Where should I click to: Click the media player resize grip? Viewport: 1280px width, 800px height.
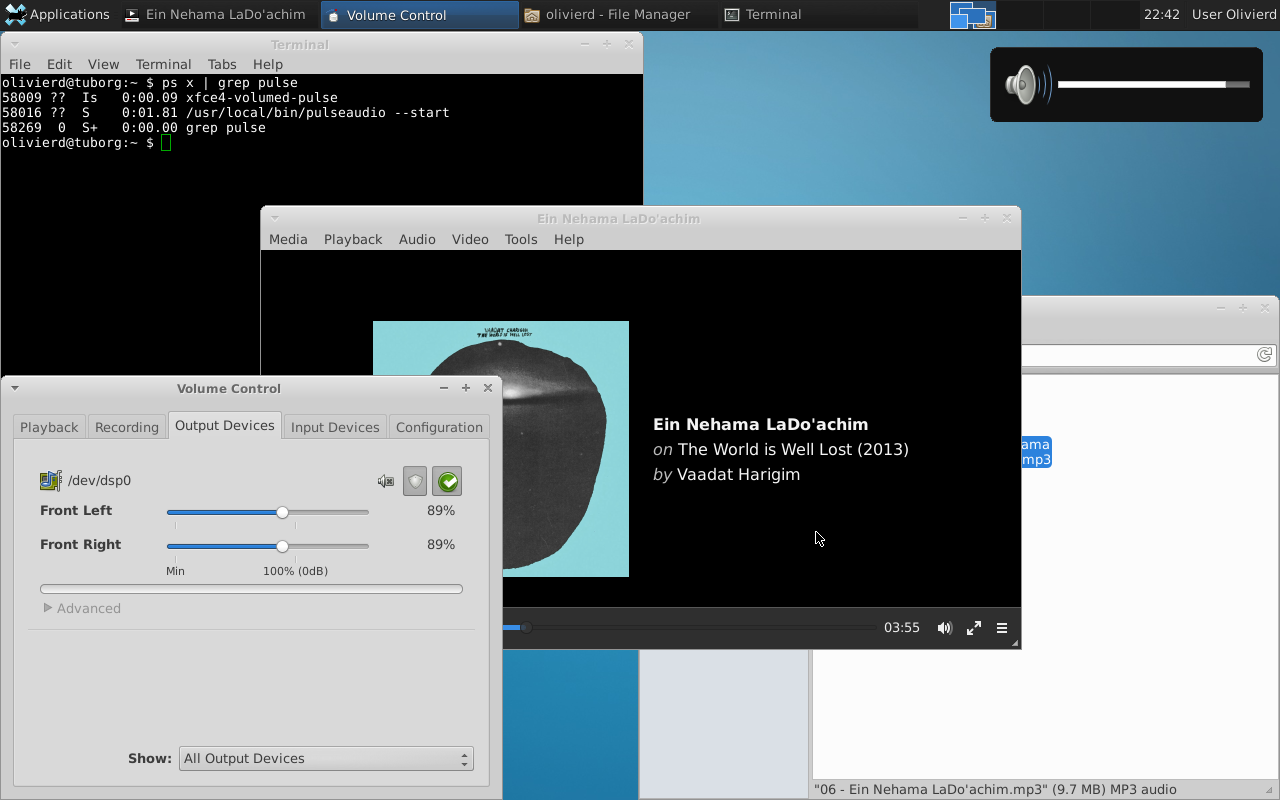pos(1015,643)
